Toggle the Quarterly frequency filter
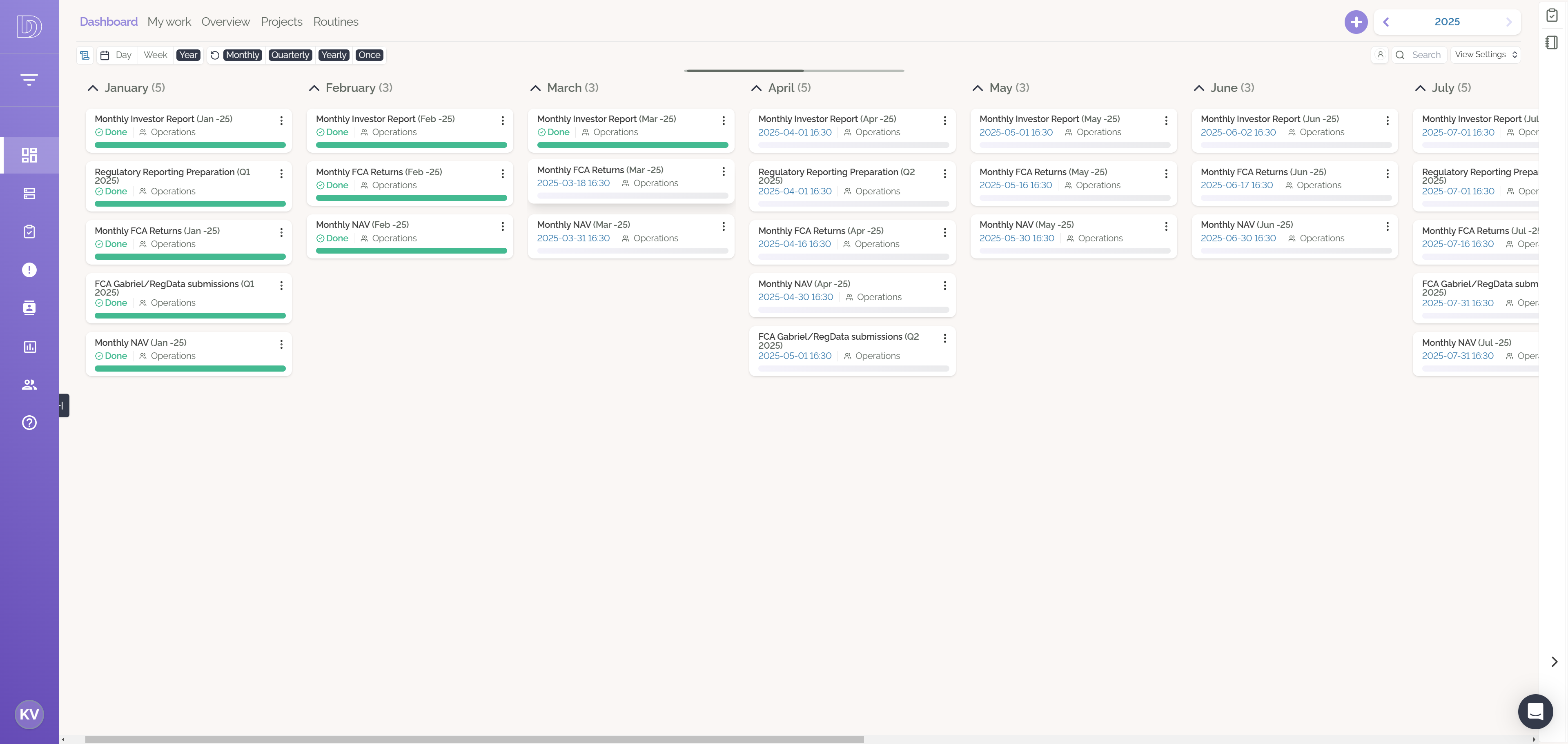Screen dimensions: 1568x744 (290, 55)
